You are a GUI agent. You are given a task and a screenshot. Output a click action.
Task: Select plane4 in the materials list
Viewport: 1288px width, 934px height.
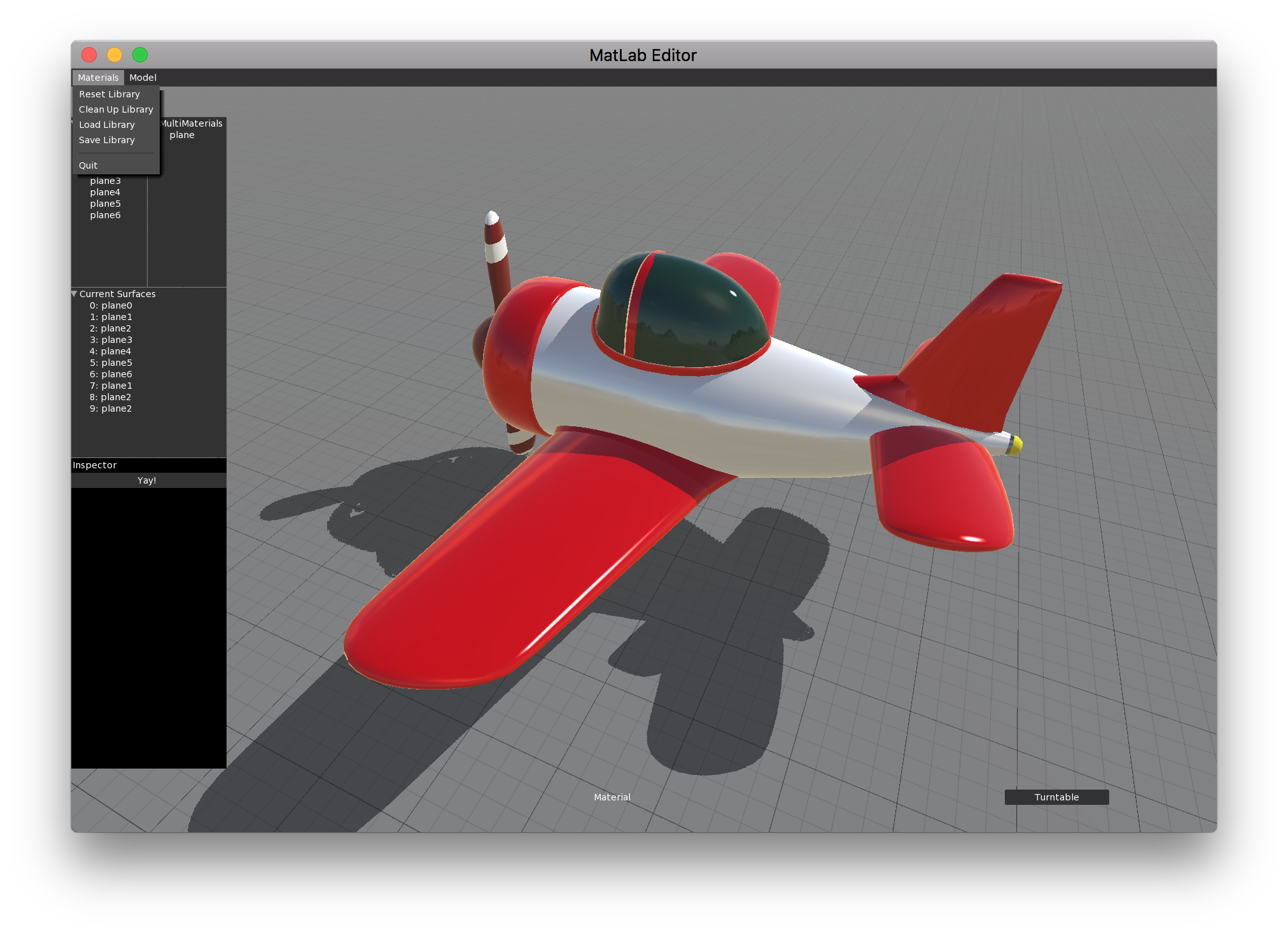tap(106, 192)
